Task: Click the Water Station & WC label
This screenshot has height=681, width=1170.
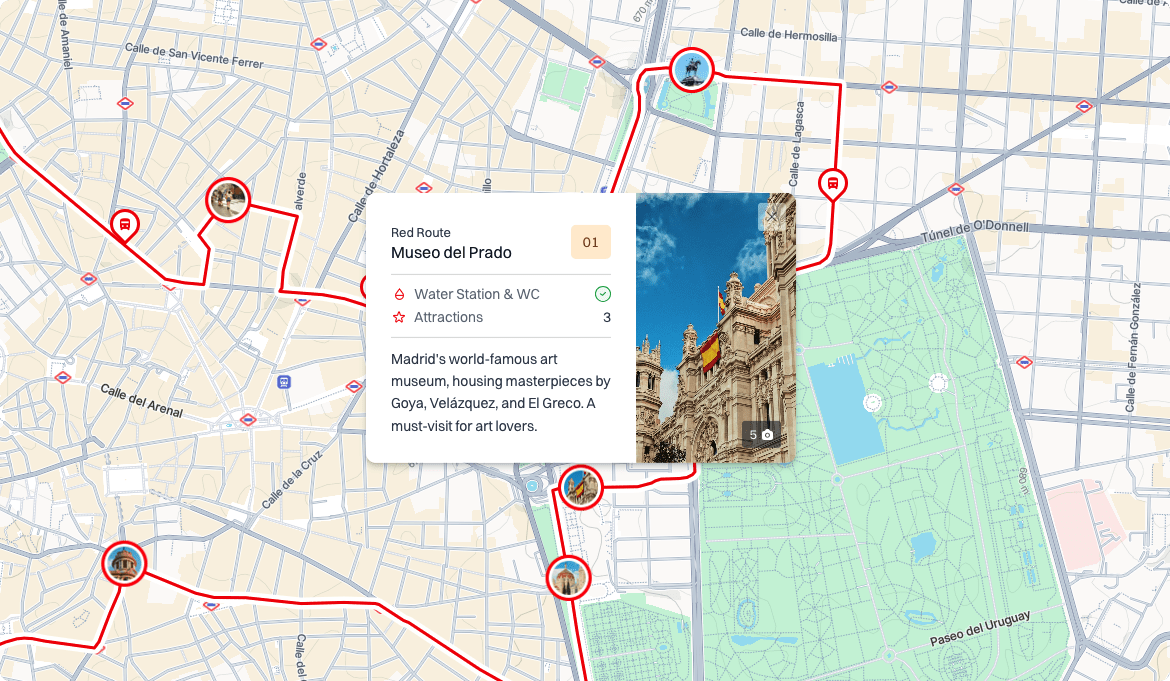Action: tap(477, 294)
